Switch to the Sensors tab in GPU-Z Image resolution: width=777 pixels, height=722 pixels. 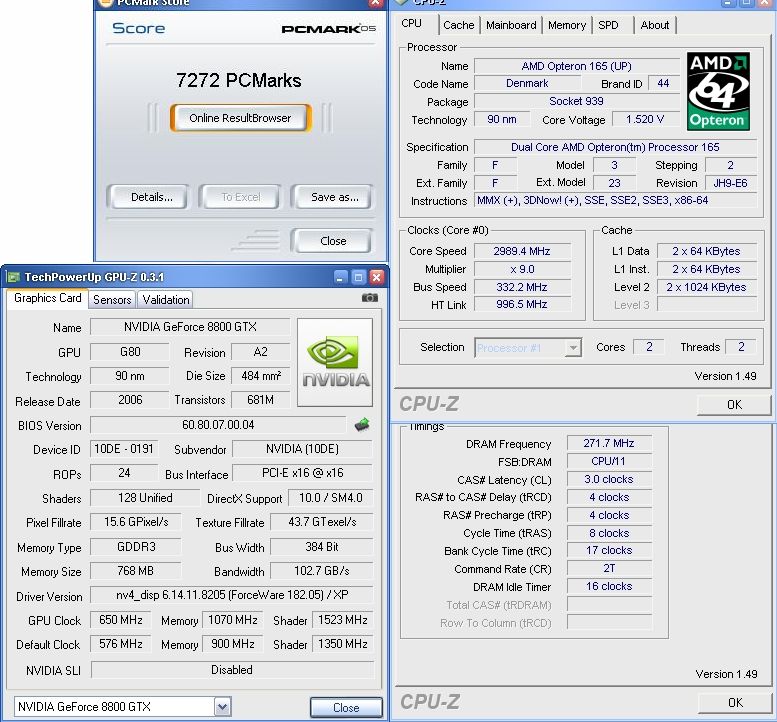point(112,300)
